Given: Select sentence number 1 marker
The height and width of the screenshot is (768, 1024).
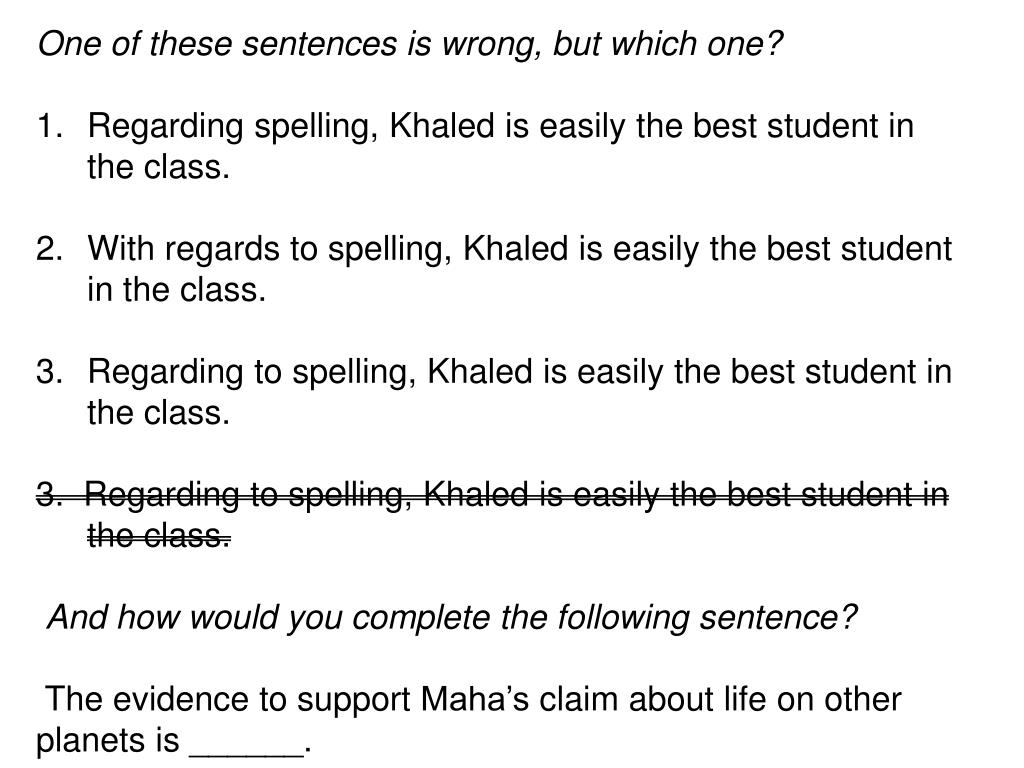Looking at the screenshot, I should tap(49, 125).
